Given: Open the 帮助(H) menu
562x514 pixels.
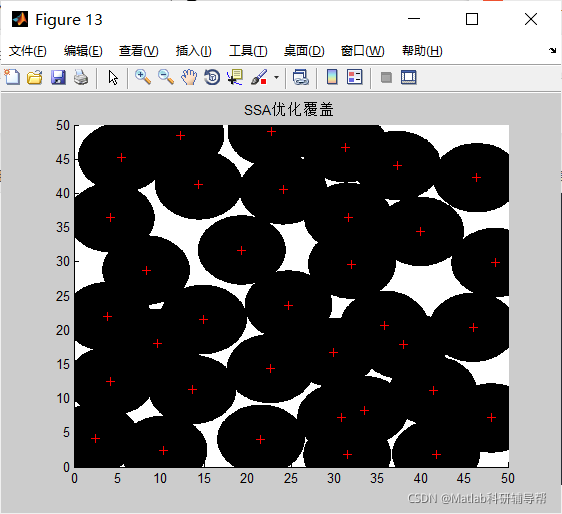Looking at the screenshot, I should pyautogui.click(x=422, y=51).
